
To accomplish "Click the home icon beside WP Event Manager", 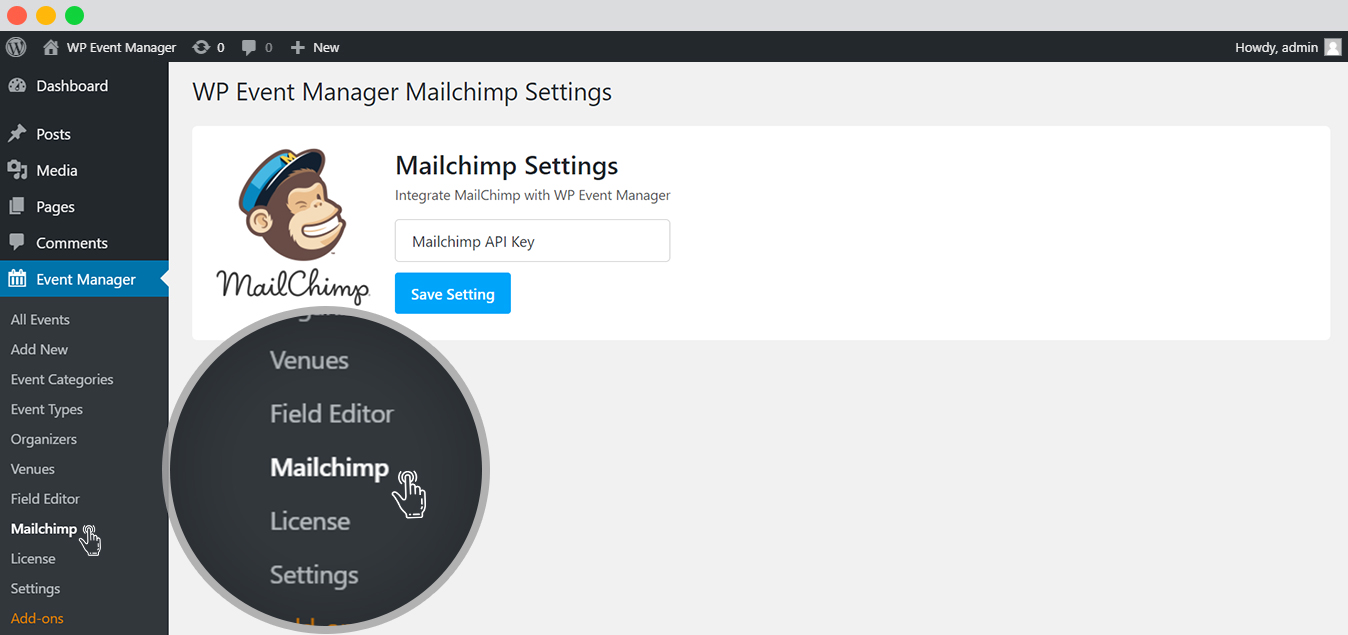I will pyautogui.click(x=50, y=47).
